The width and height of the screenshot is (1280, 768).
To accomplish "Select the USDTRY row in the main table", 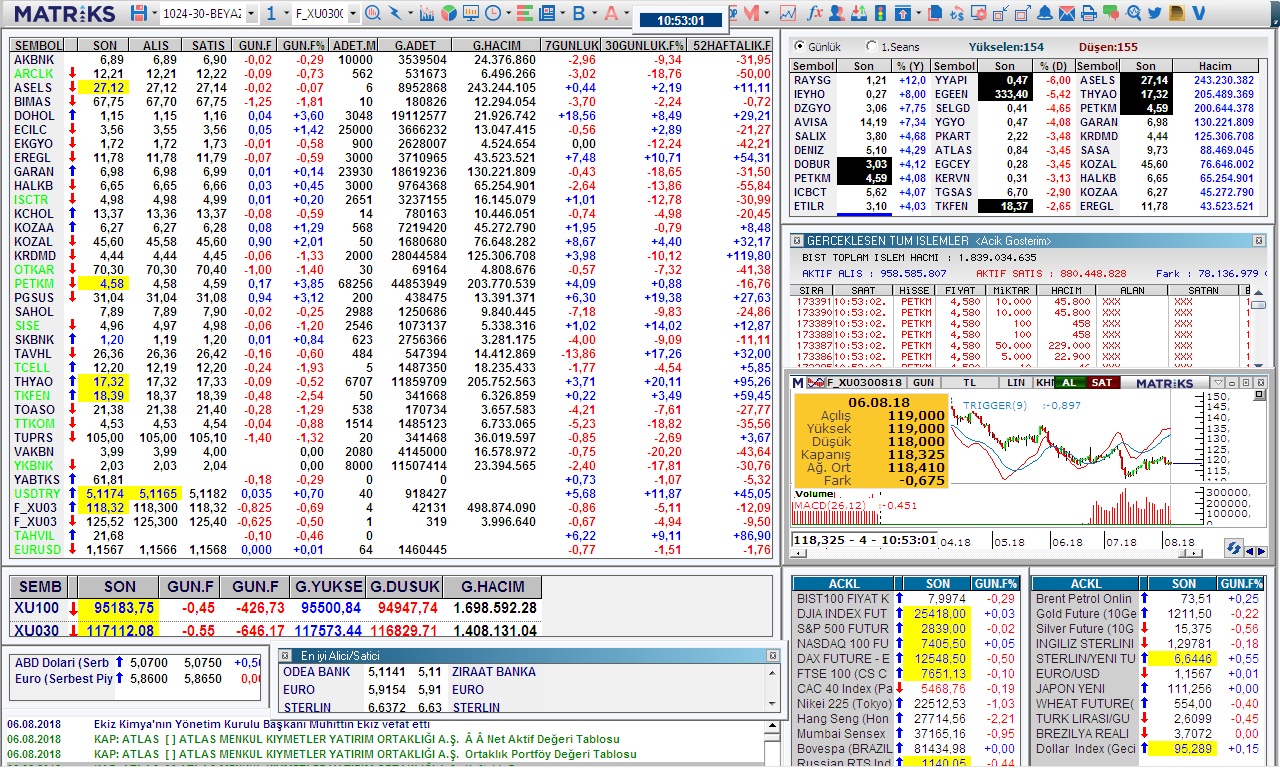I will (392, 494).
